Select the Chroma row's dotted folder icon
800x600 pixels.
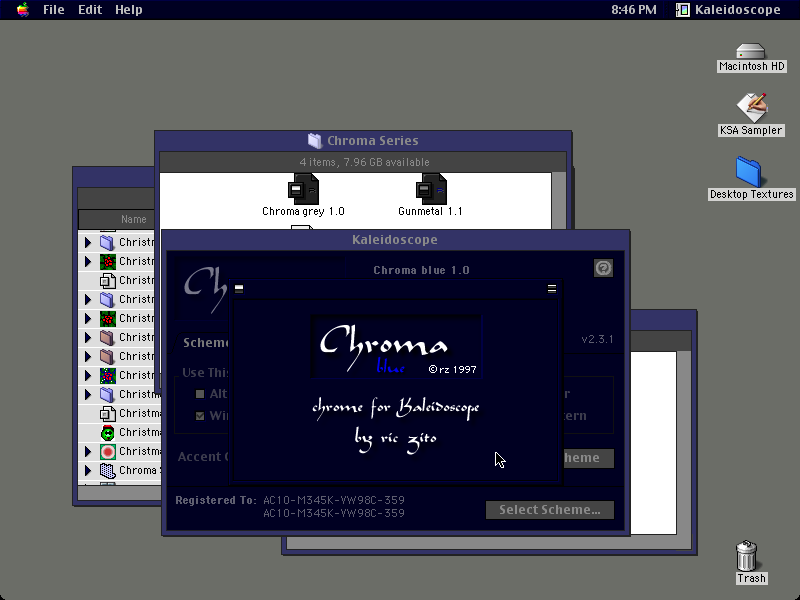click(x=107, y=470)
